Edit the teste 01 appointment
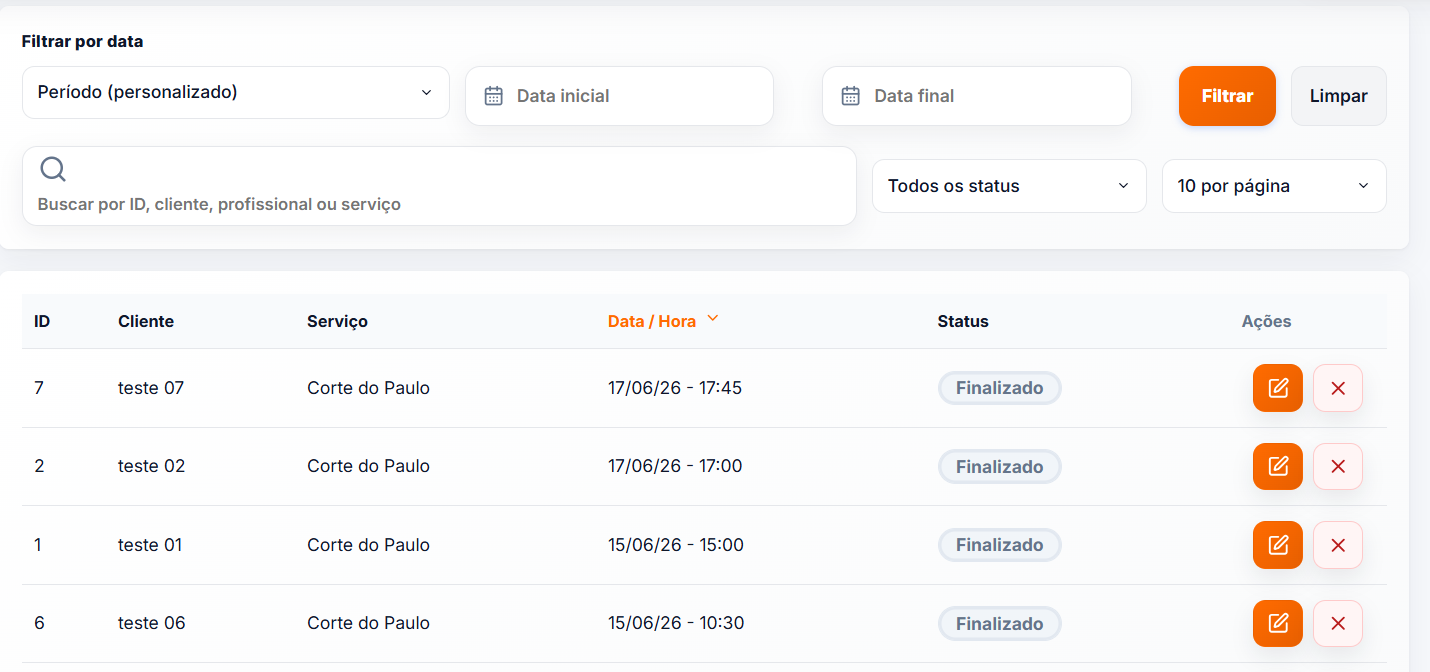 pos(1278,545)
